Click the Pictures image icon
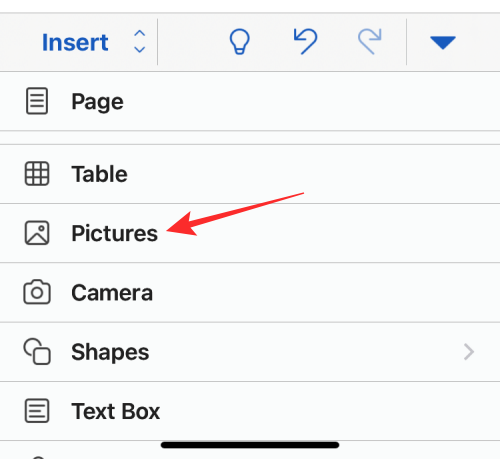500x459 pixels. click(x=37, y=233)
